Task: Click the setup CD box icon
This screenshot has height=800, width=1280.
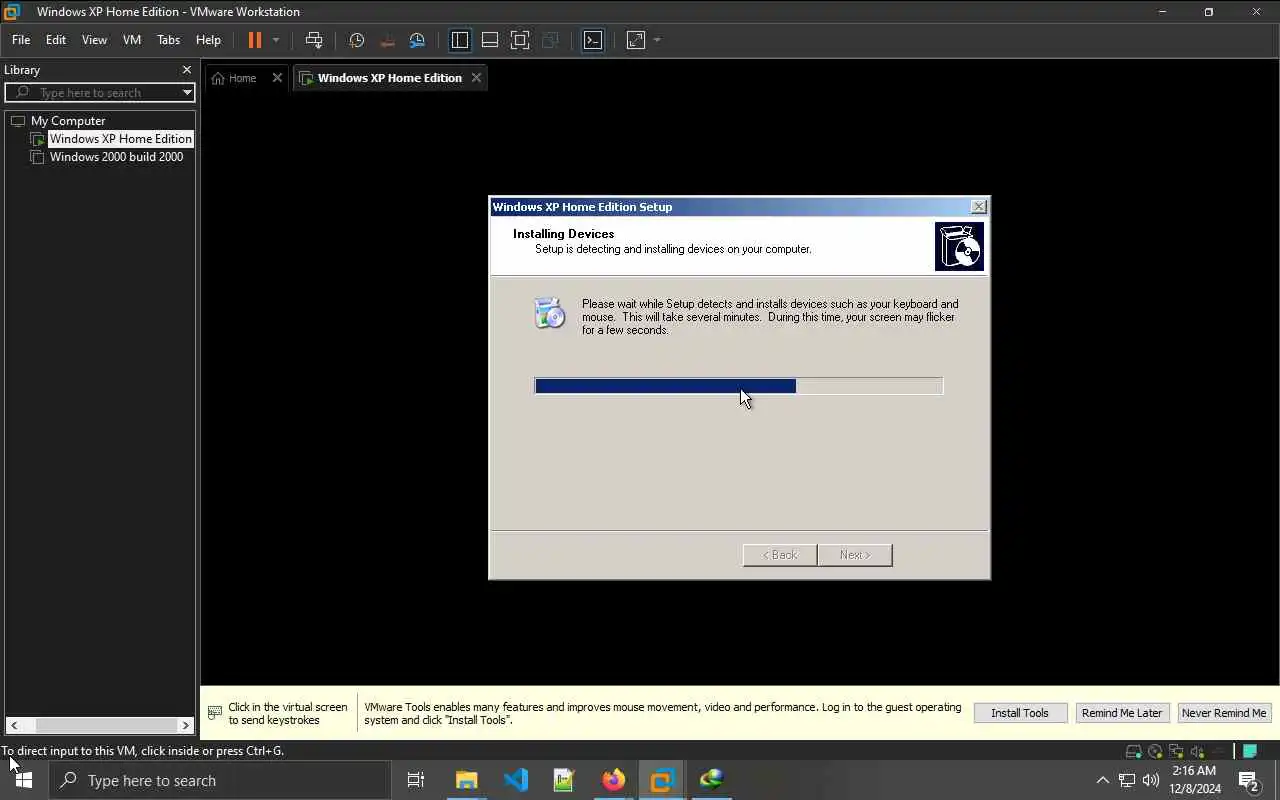Action: tap(959, 246)
